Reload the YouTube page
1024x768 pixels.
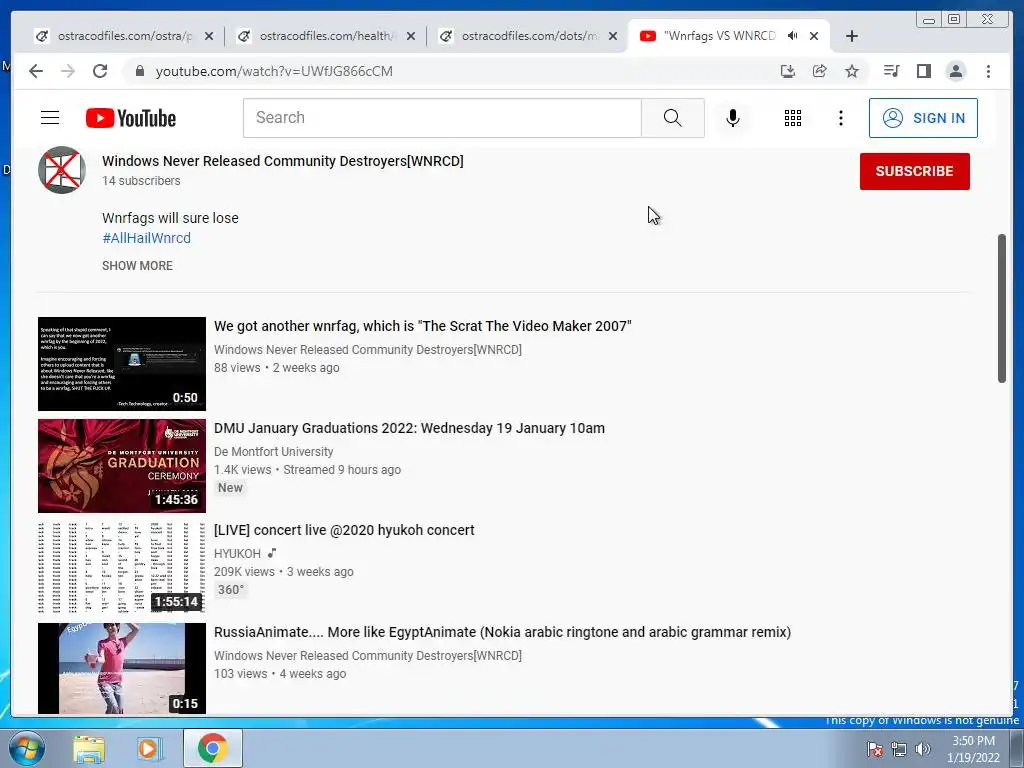coord(100,71)
